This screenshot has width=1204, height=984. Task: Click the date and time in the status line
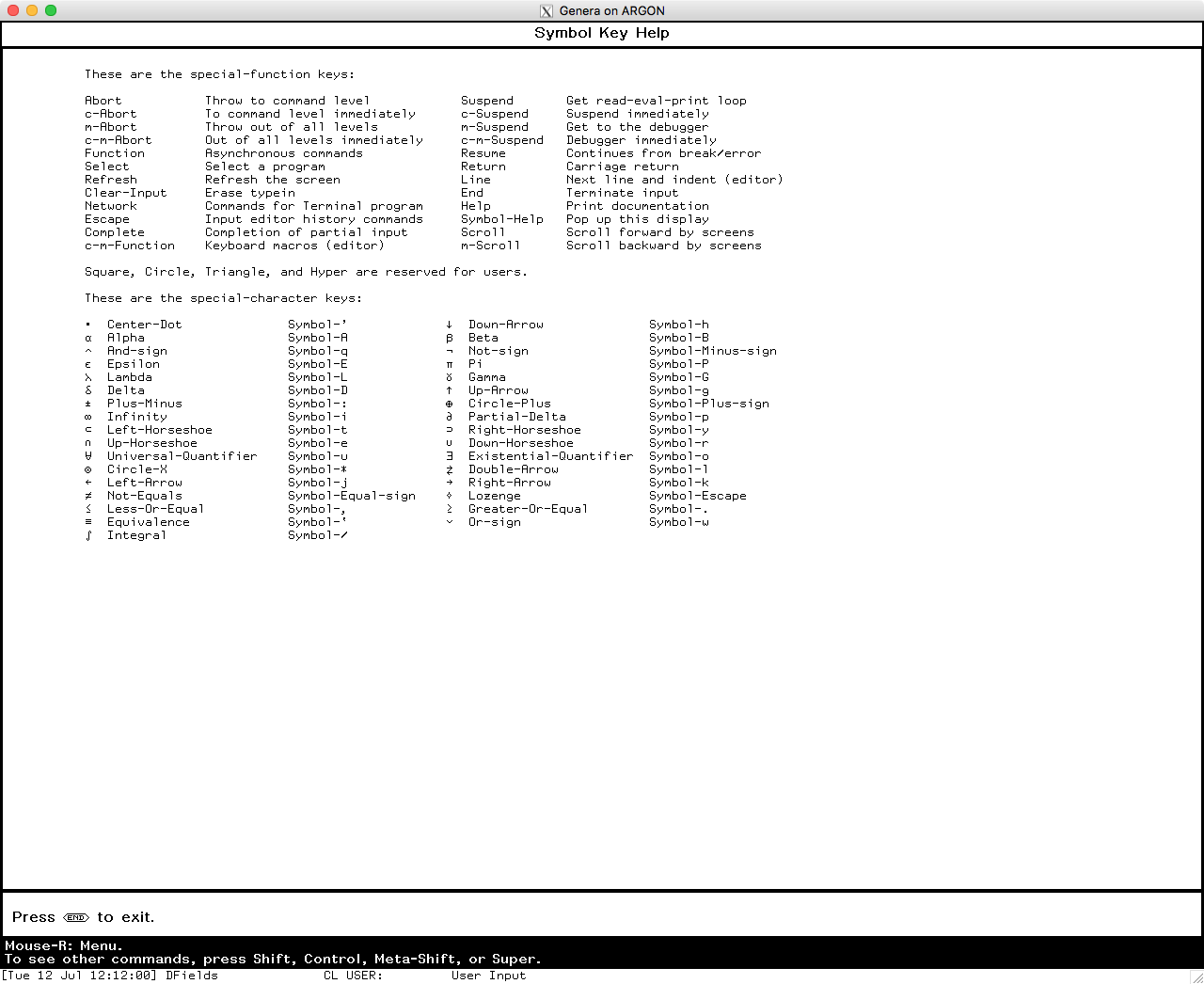(x=81, y=976)
